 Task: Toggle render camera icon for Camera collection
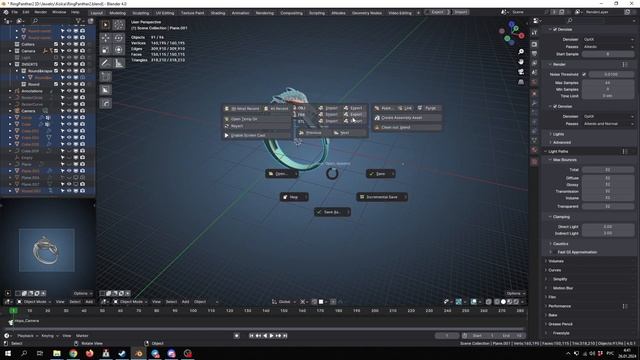point(82,51)
